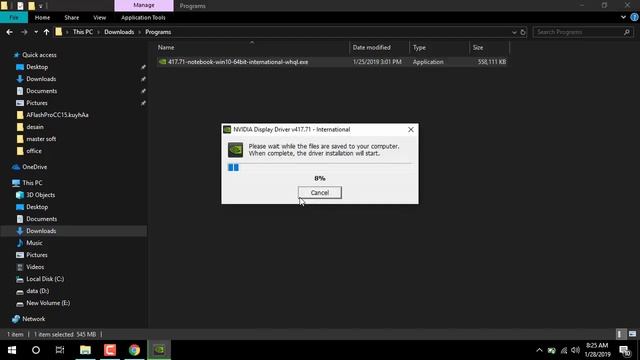Open Google Chrome from taskbar
Viewport: 640px width, 360px height.
(134, 350)
